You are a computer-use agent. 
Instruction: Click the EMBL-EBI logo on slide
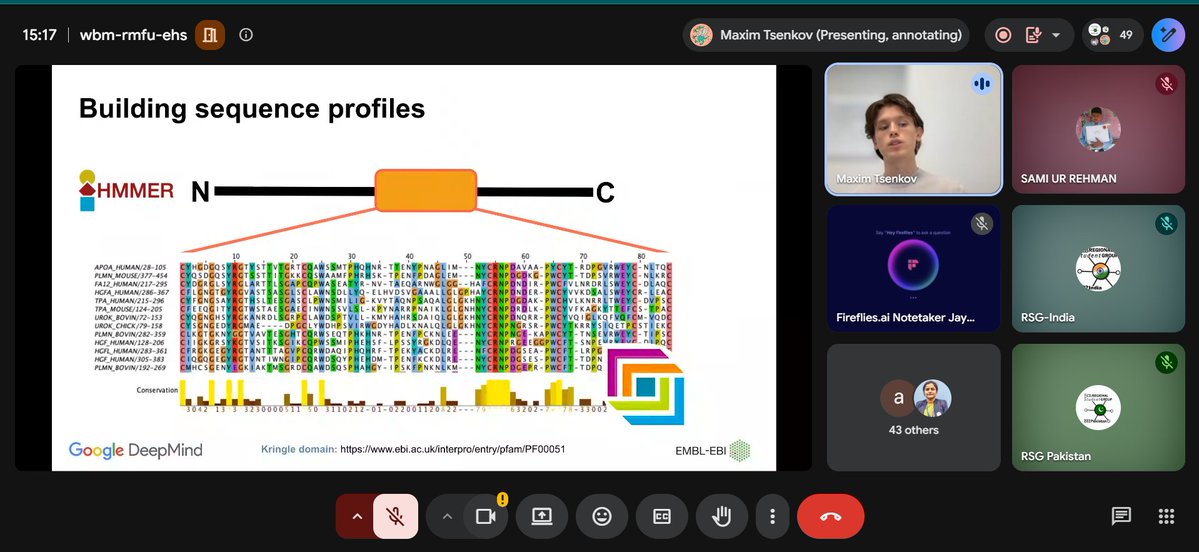[x=713, y=450]
